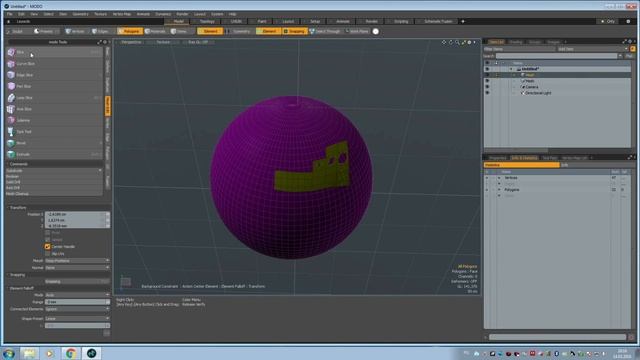
Task: Toggle the Snapping button in toolbar
Action: (x=294, y=31)
